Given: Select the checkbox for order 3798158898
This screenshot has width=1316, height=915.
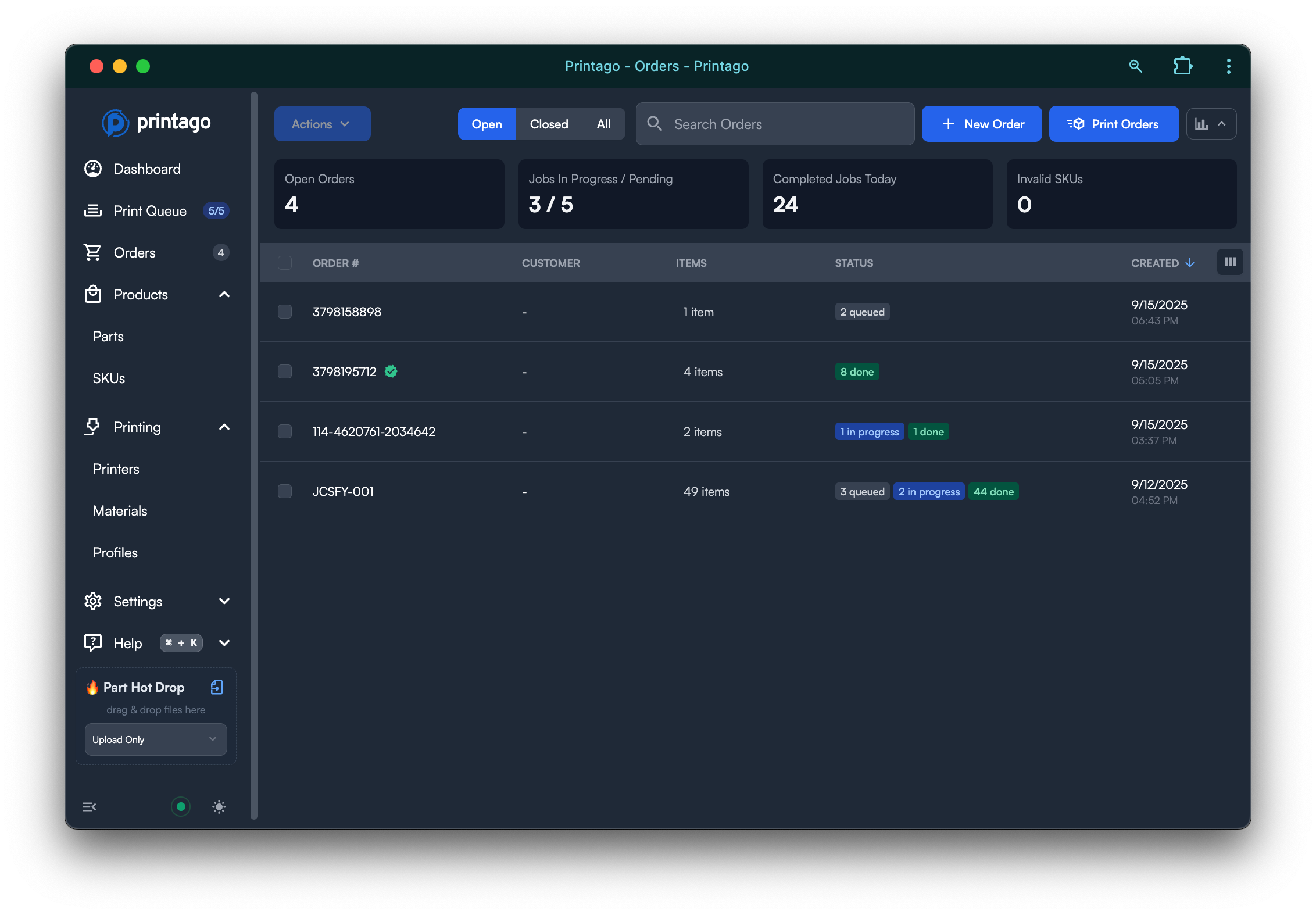Looking at the screenshot, I should (285, 312).
